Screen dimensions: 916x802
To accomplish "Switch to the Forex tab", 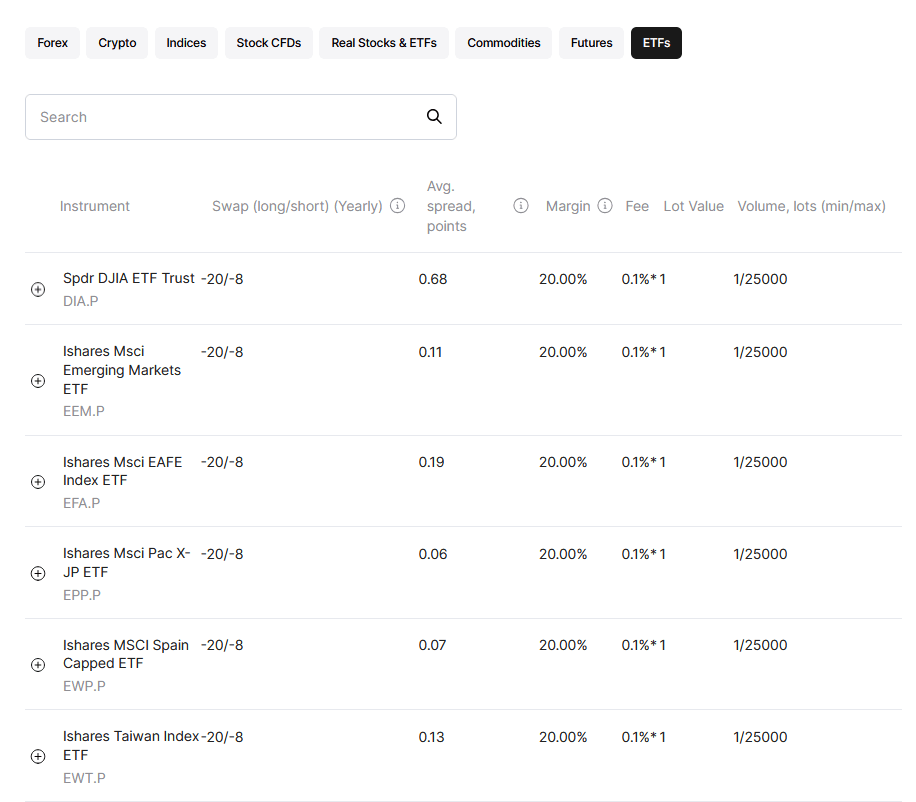I will pyautogui.click(x=52, y=42).
